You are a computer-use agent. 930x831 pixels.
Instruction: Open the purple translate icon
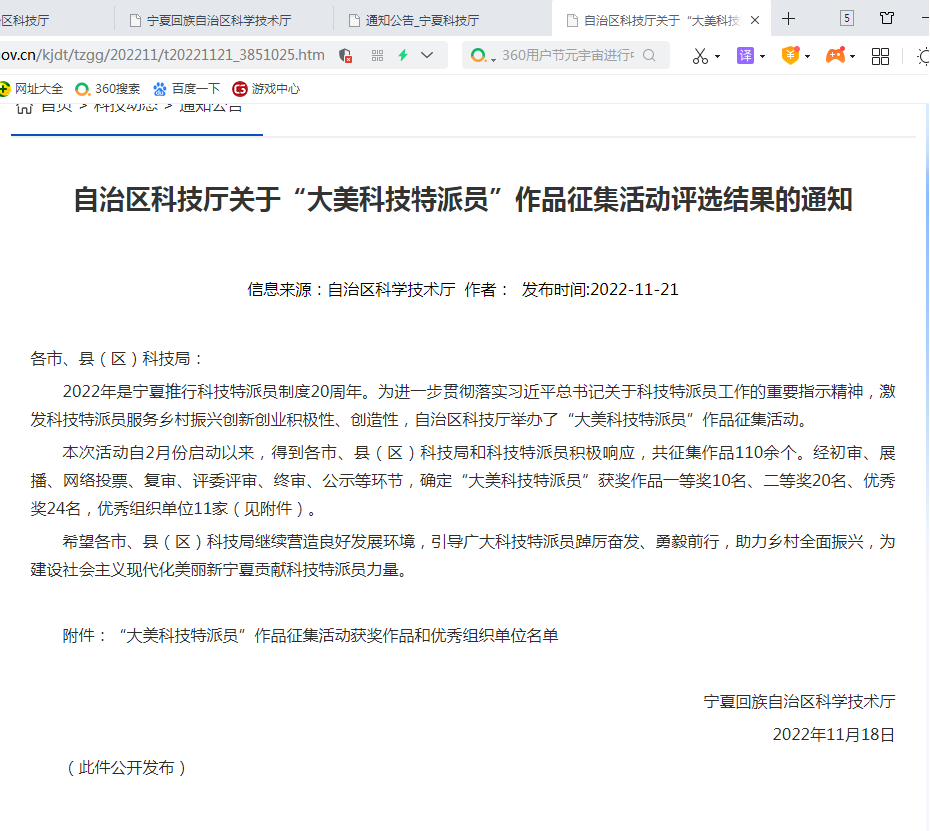(745, 56)
